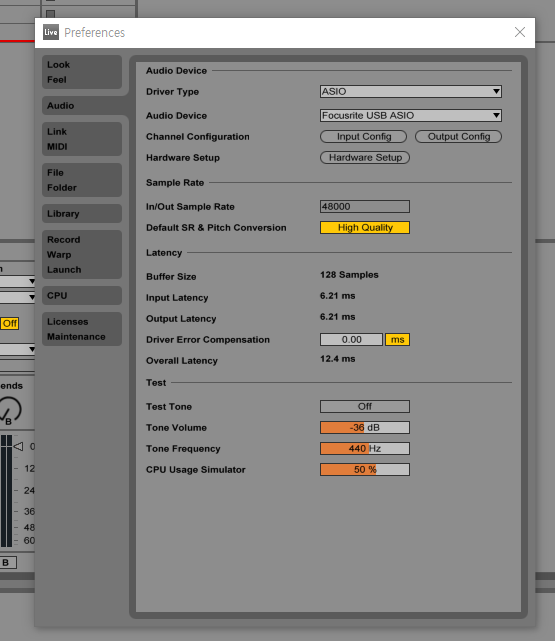Toggle the Test Tone Off button
This screenshot has width=555, height=641.
click(365, 406)
